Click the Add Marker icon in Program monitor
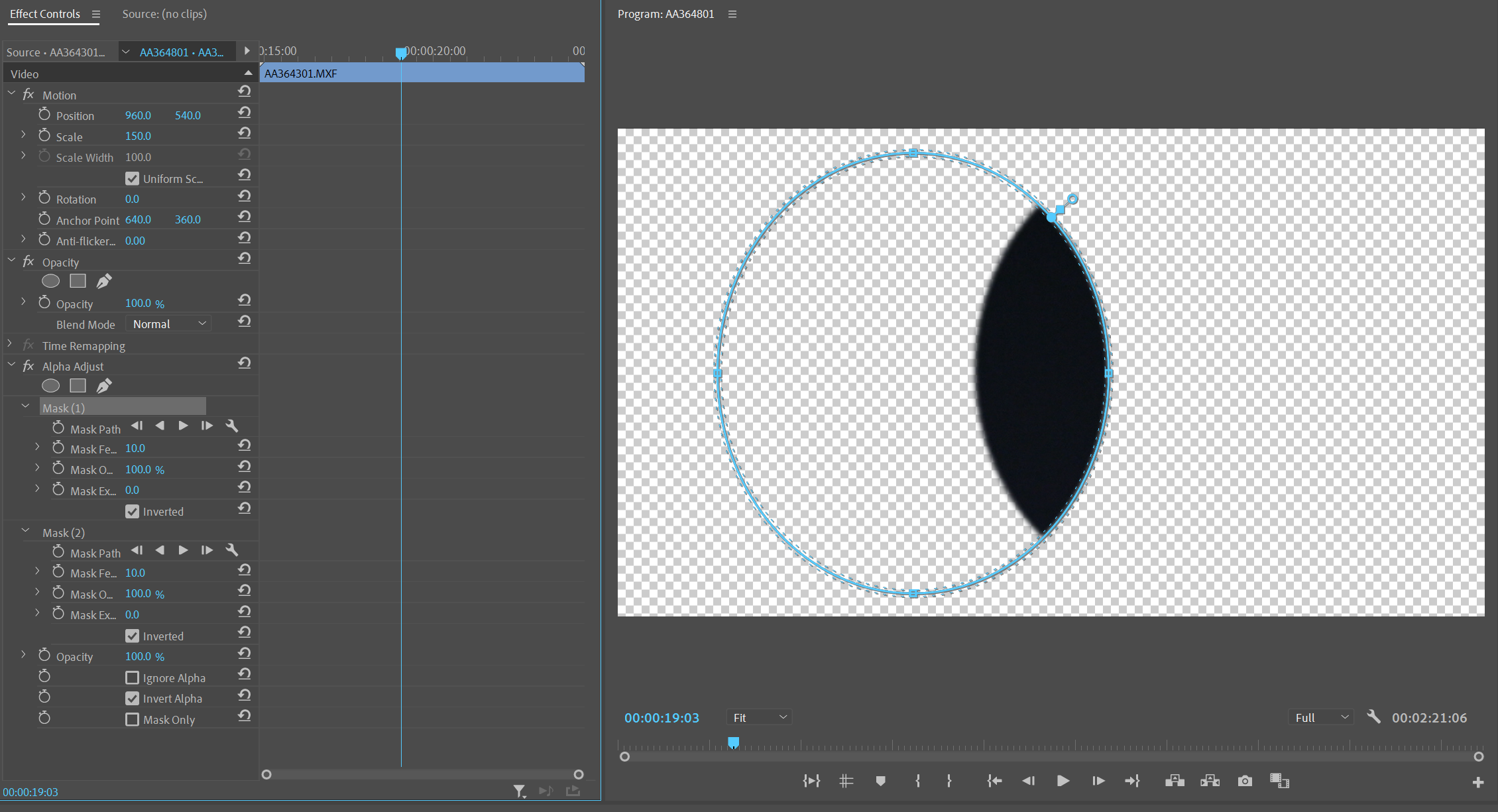Viewport: 1498px width, 812px height. [880, 781]
